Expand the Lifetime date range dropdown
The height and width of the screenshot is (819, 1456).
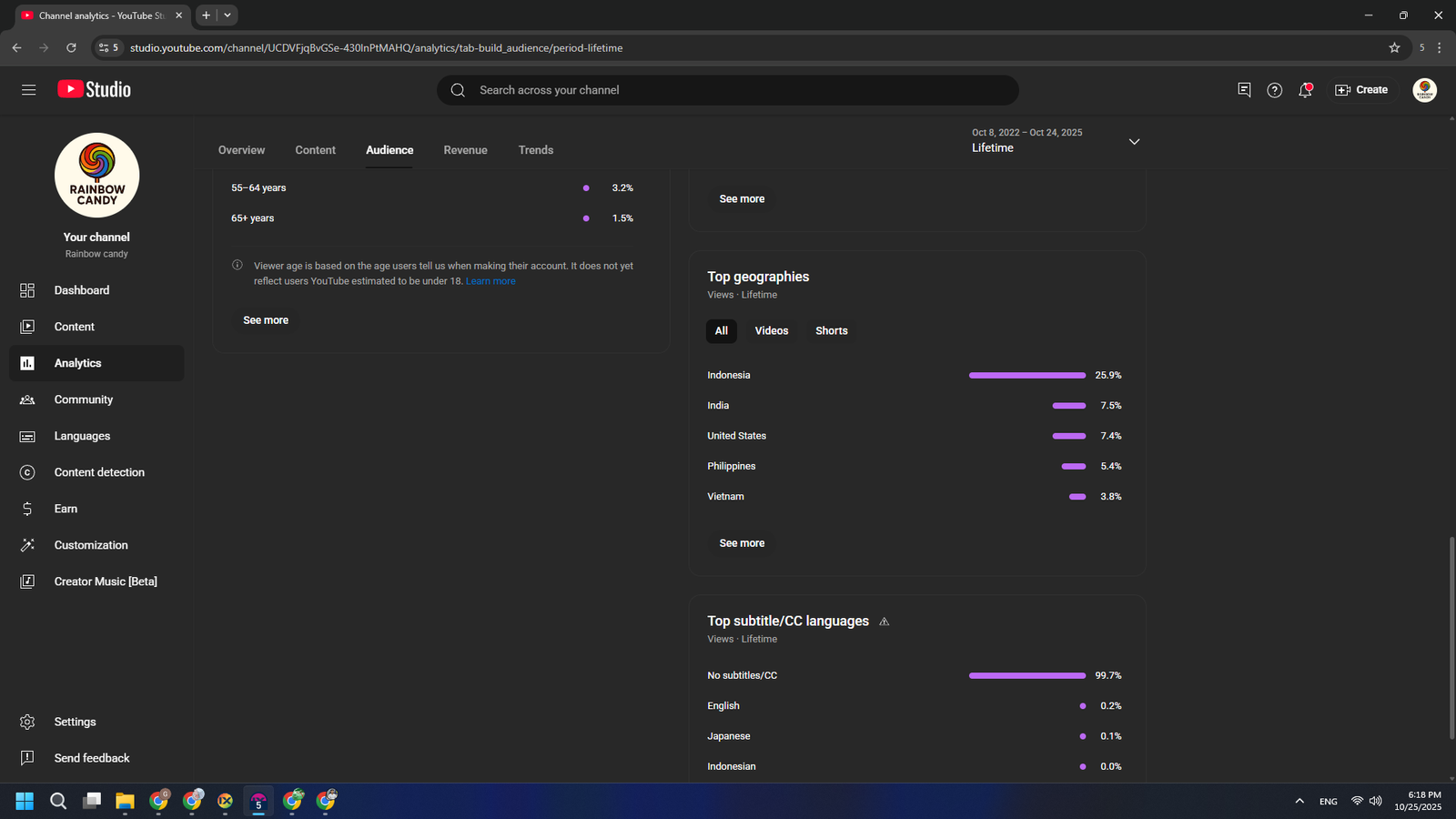tap(1134, 142)
